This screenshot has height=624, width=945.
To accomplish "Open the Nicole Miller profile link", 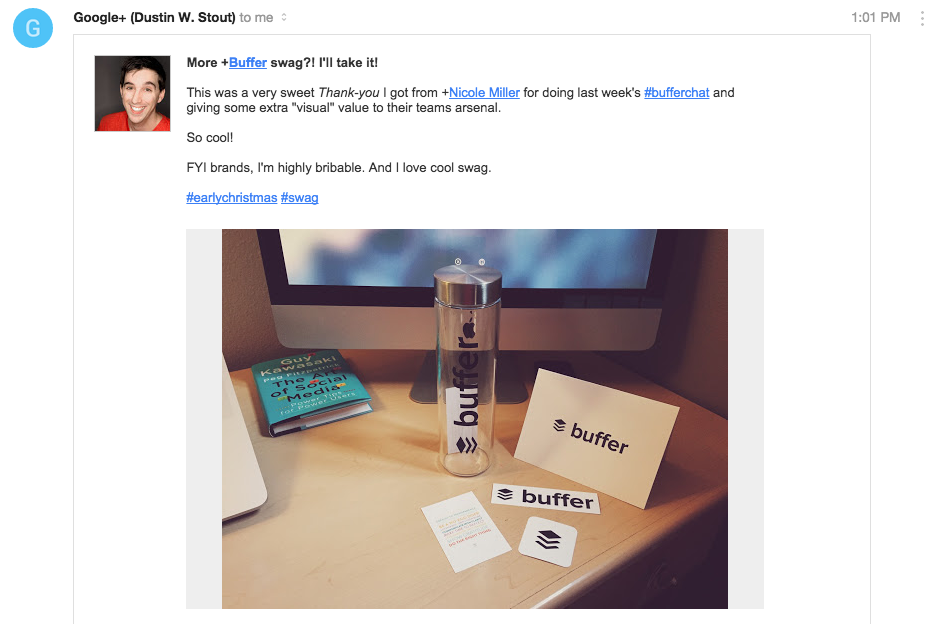I will (484, 93).
